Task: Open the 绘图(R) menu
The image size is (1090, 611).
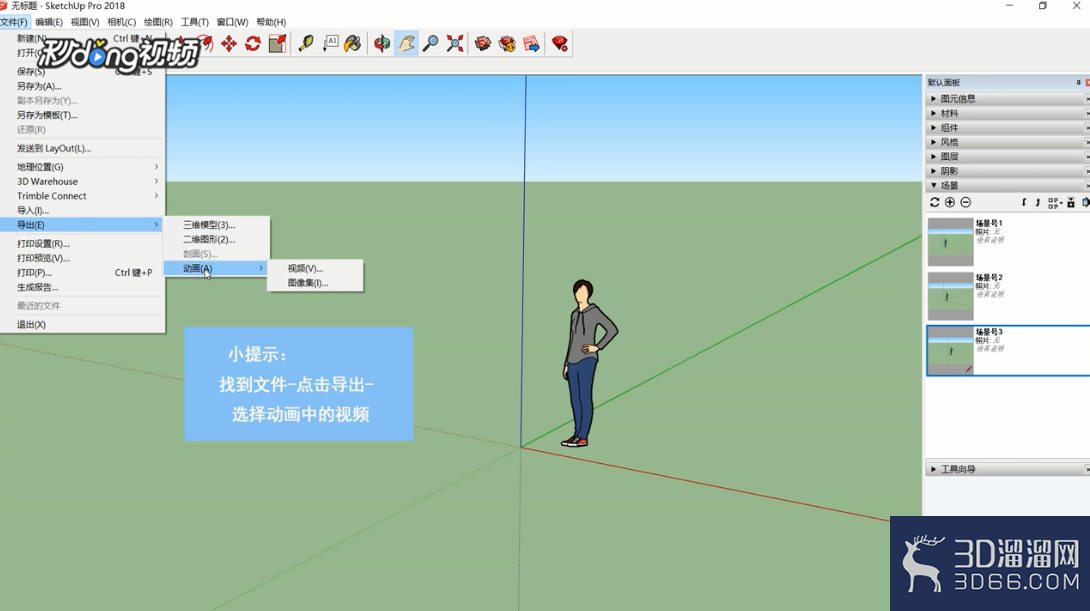Action: (x=158, y=22)
